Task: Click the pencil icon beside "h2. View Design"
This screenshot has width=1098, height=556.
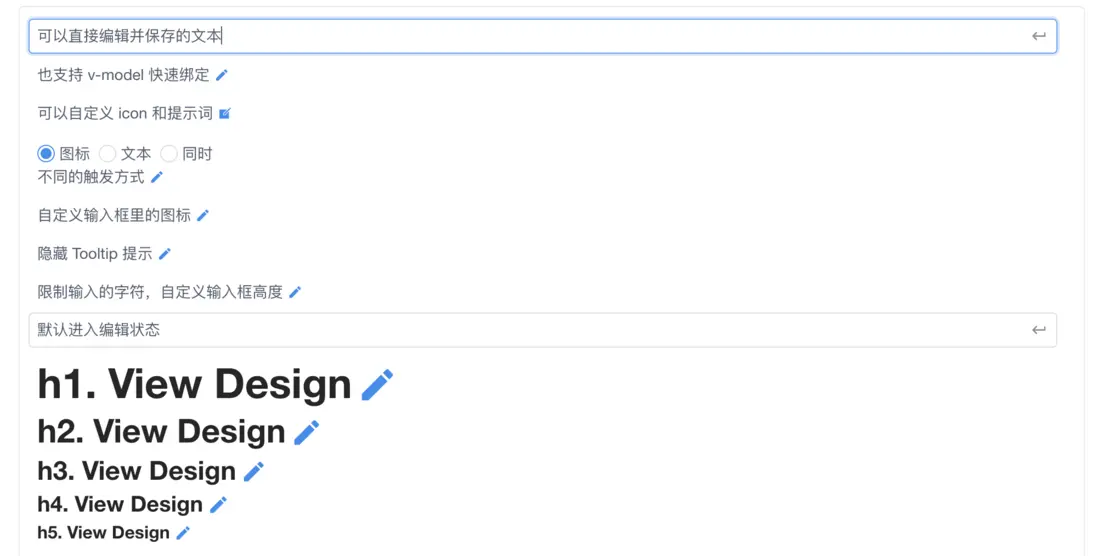Action: tap(307, 432)
